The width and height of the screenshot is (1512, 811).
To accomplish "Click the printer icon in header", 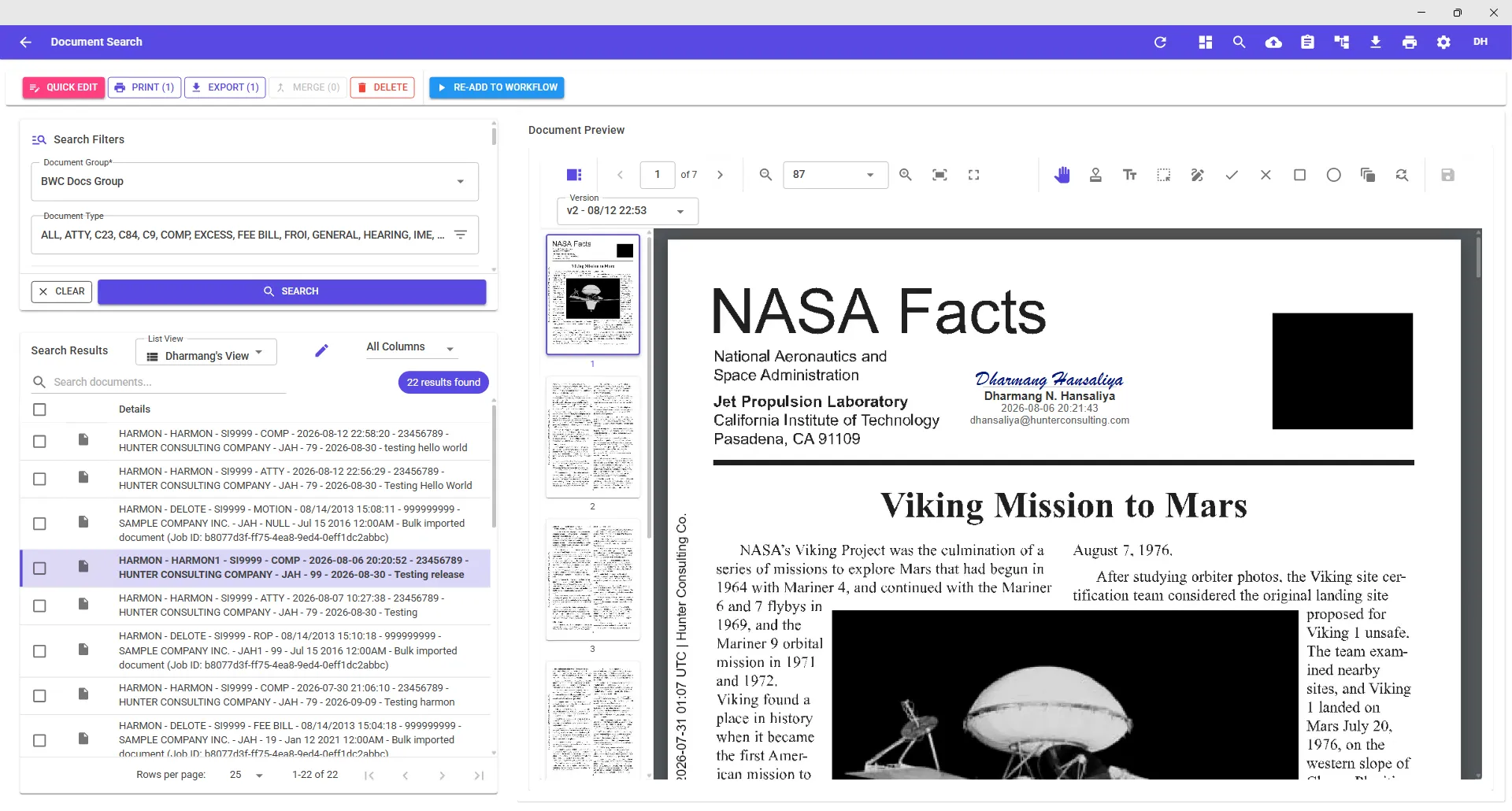I will [1410, 43].
